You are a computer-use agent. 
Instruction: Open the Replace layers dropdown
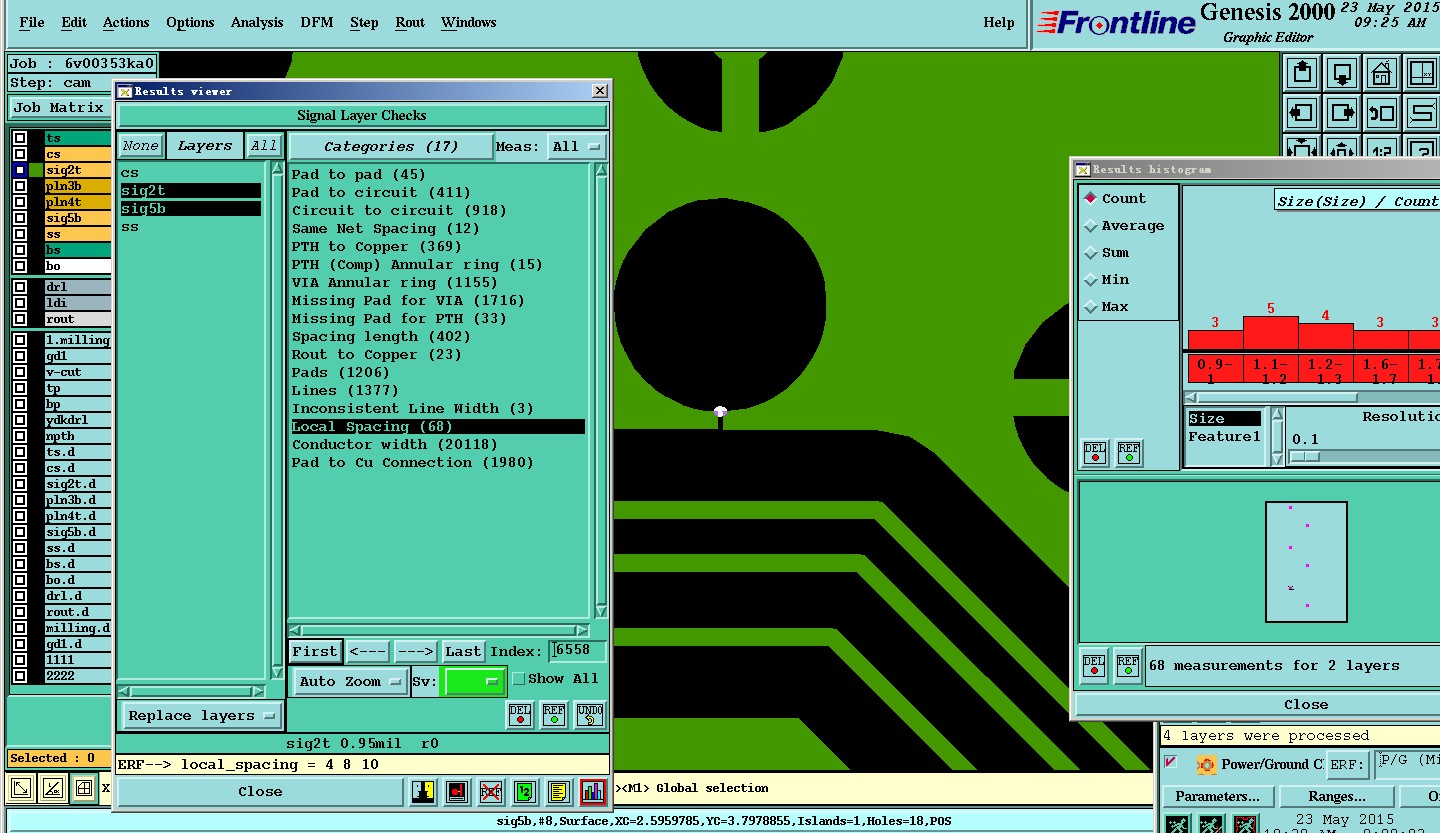(x=201, y=716)
